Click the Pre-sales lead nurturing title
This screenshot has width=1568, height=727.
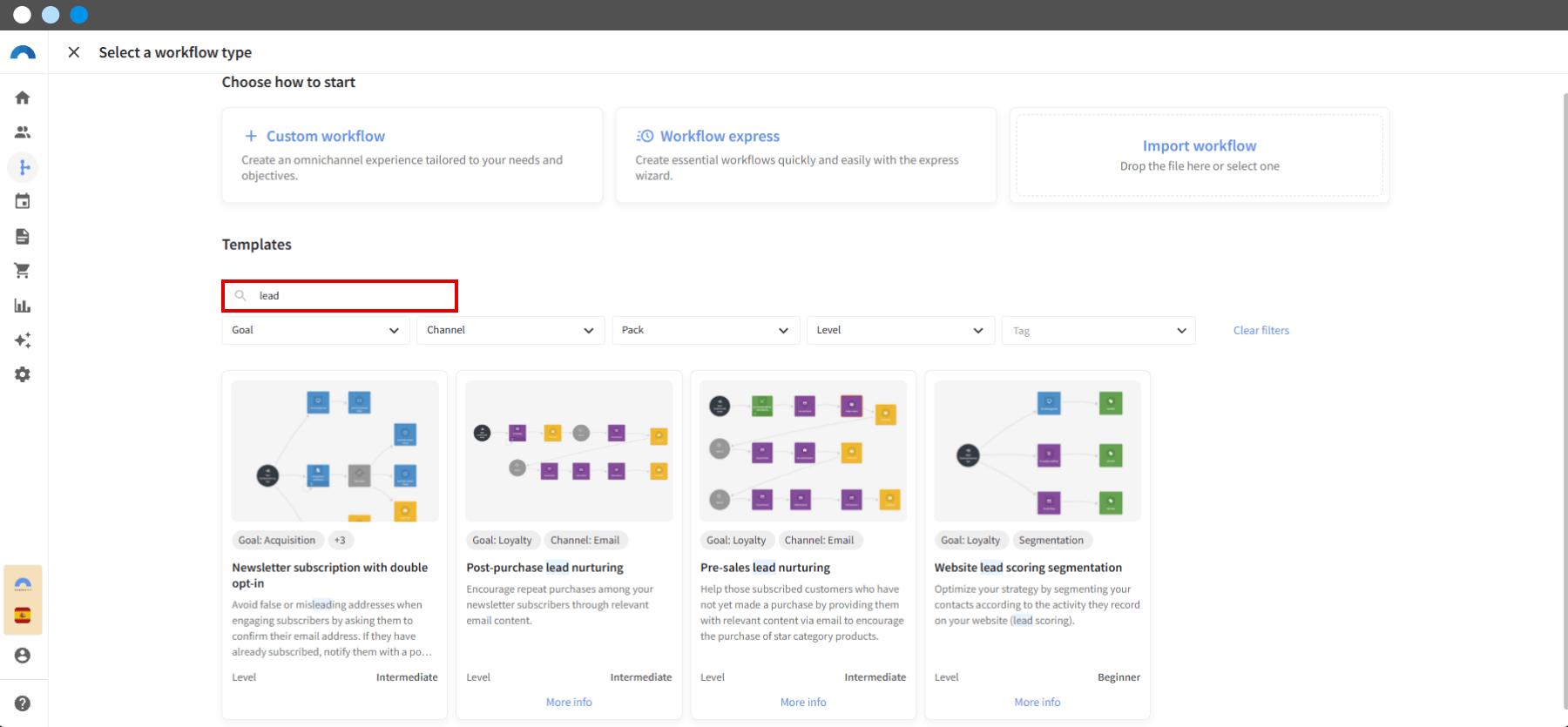tap(765, 568)
